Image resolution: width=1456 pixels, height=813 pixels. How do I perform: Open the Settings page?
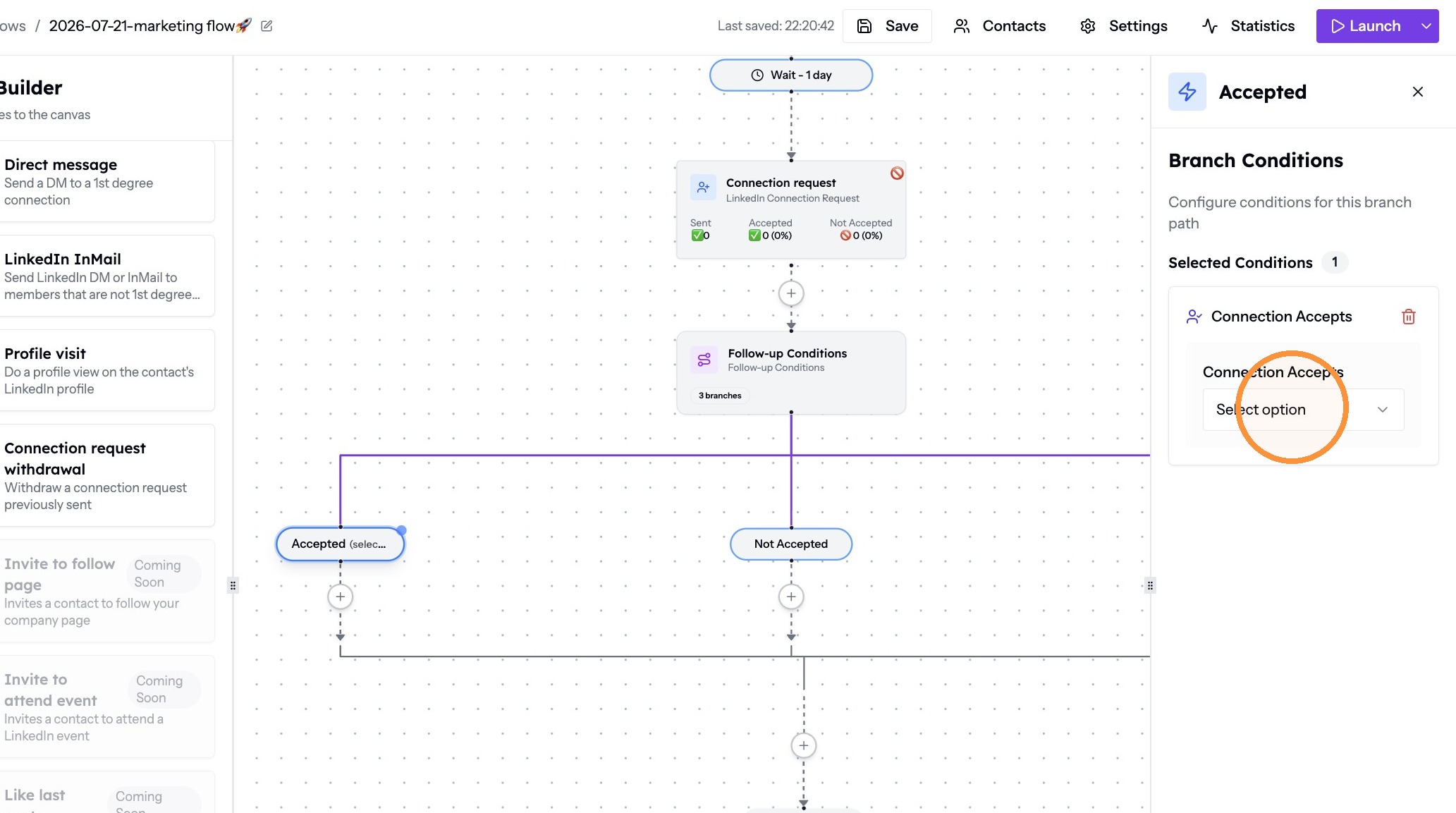(1123, 26)
